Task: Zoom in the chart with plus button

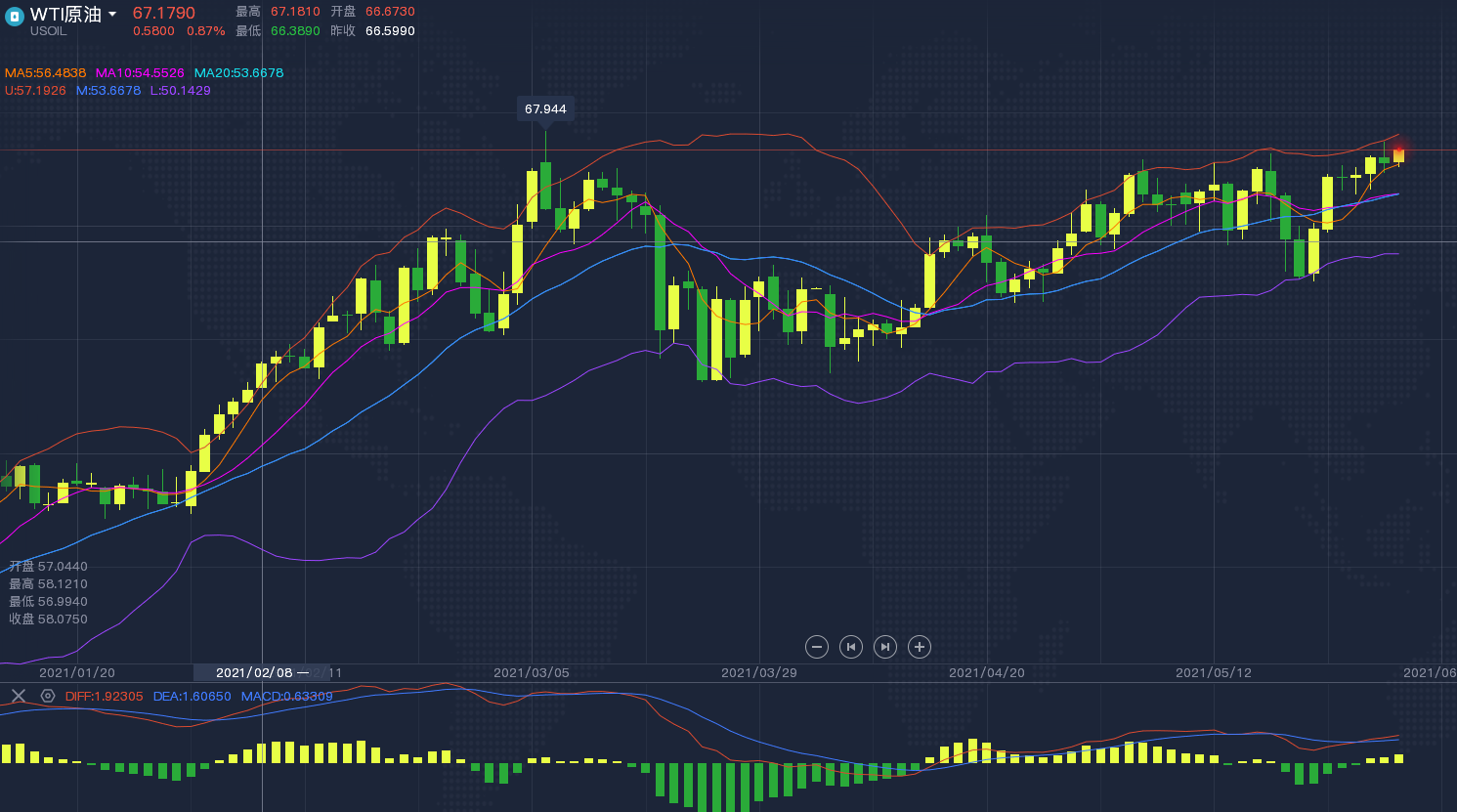Action: [919, 647]
